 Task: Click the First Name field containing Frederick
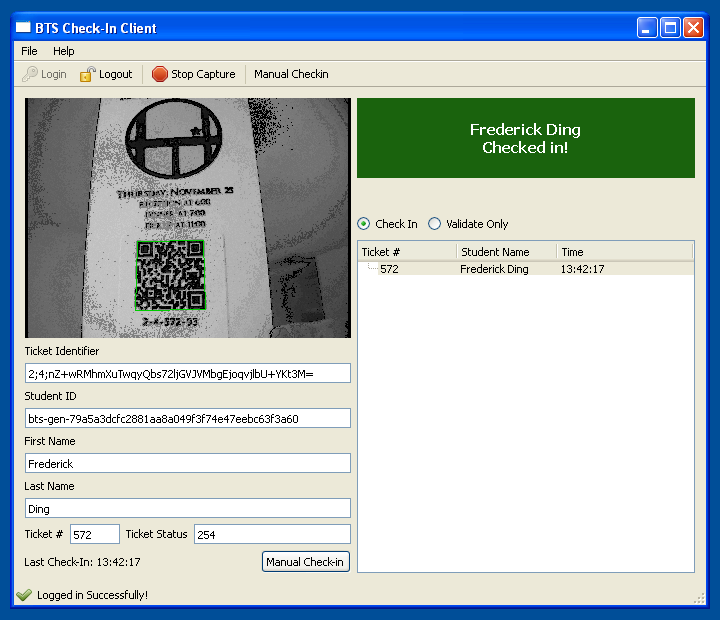188,463
